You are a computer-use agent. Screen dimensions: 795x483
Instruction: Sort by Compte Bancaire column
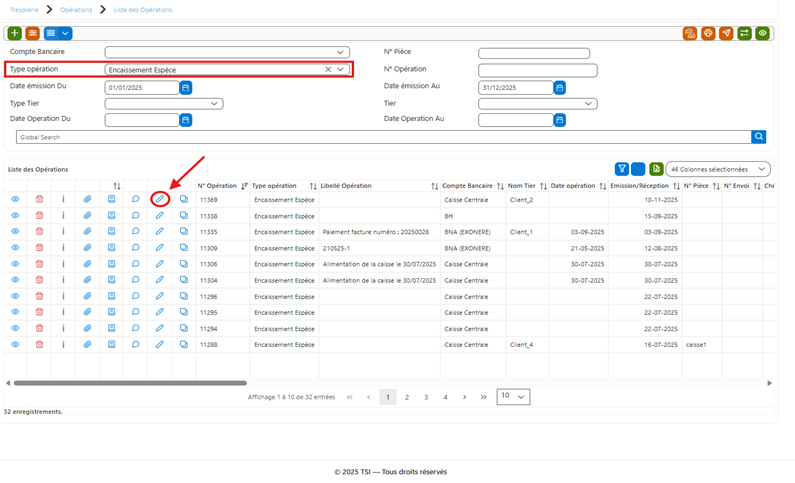click(500, 186)
